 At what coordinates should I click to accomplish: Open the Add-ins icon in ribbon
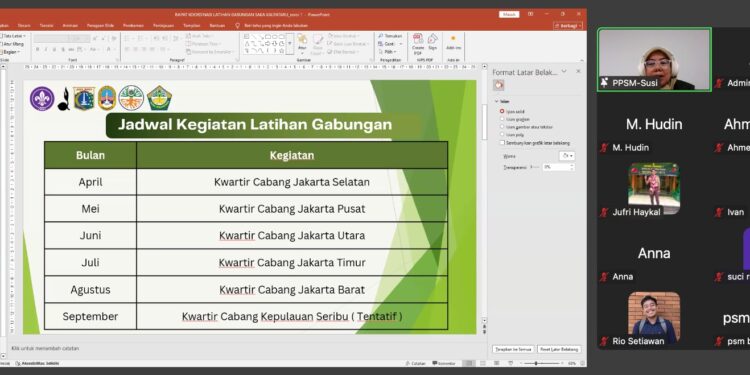pos(453,42)
